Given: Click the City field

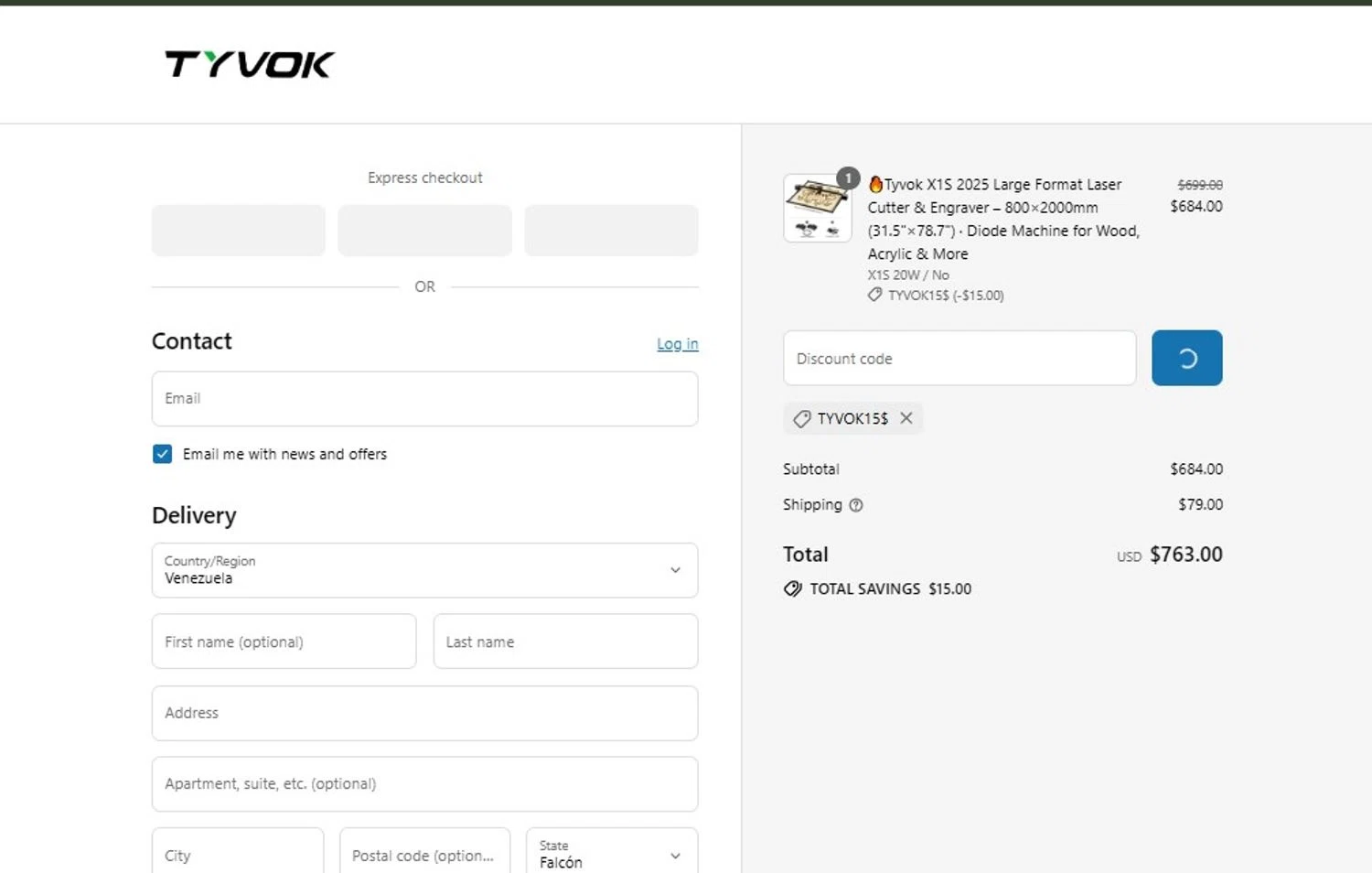Looking at the screenshot, I should tap(238, 855).
